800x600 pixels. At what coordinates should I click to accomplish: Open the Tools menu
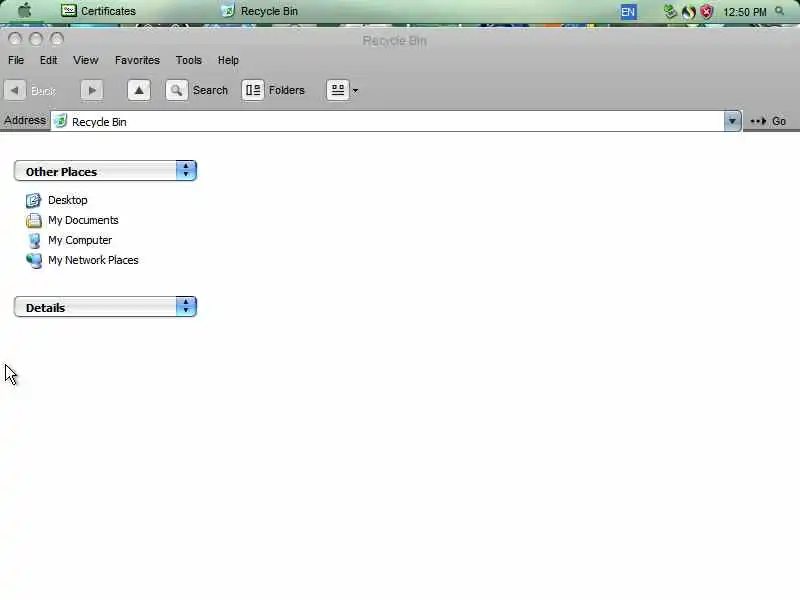[189, 60]
